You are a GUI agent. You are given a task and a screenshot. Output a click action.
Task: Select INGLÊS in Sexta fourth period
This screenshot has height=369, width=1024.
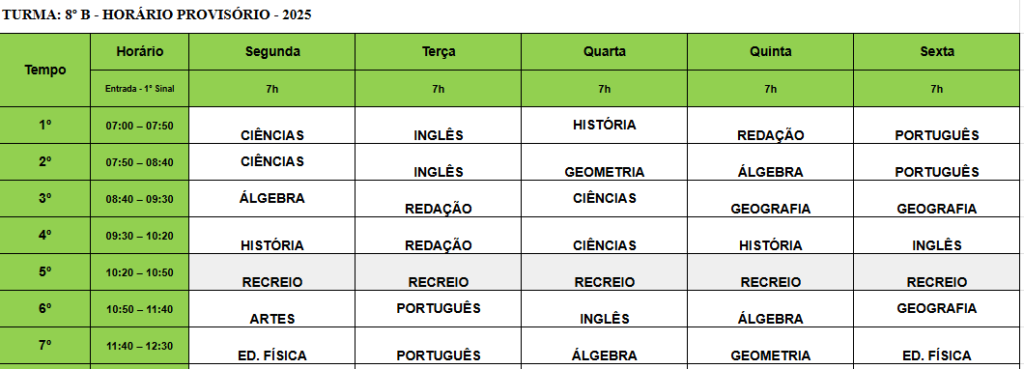pos(936,245)
